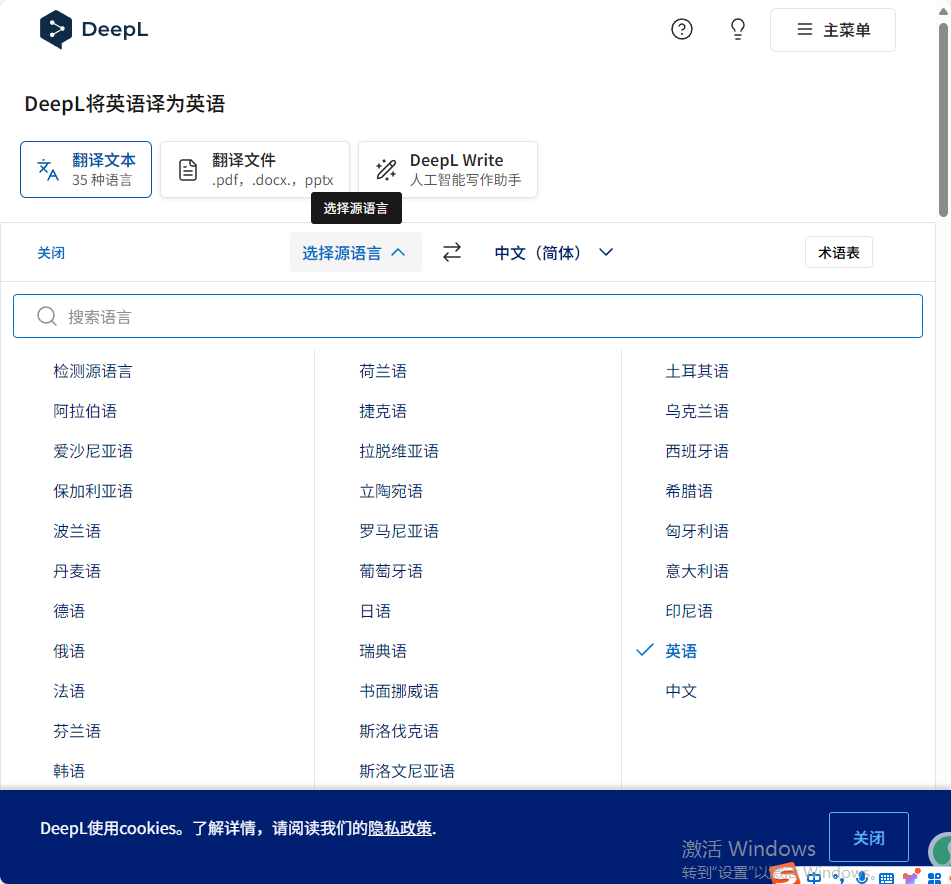Focus the 搜索语言 search field
This screenshot has width=951, height=884.
468,316
